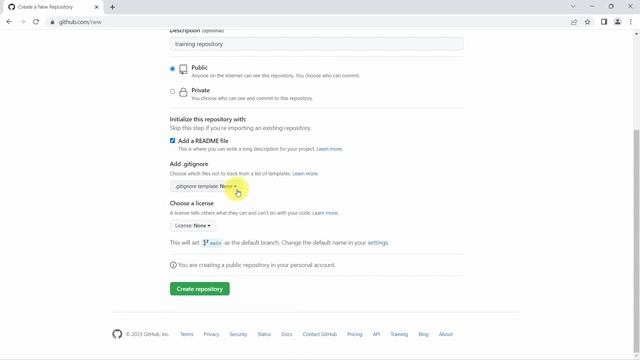The height and width of the screenshot is (360, 640).
Task: Click the 'Choose a license' heading text
Action: click(x=191, y=203)
